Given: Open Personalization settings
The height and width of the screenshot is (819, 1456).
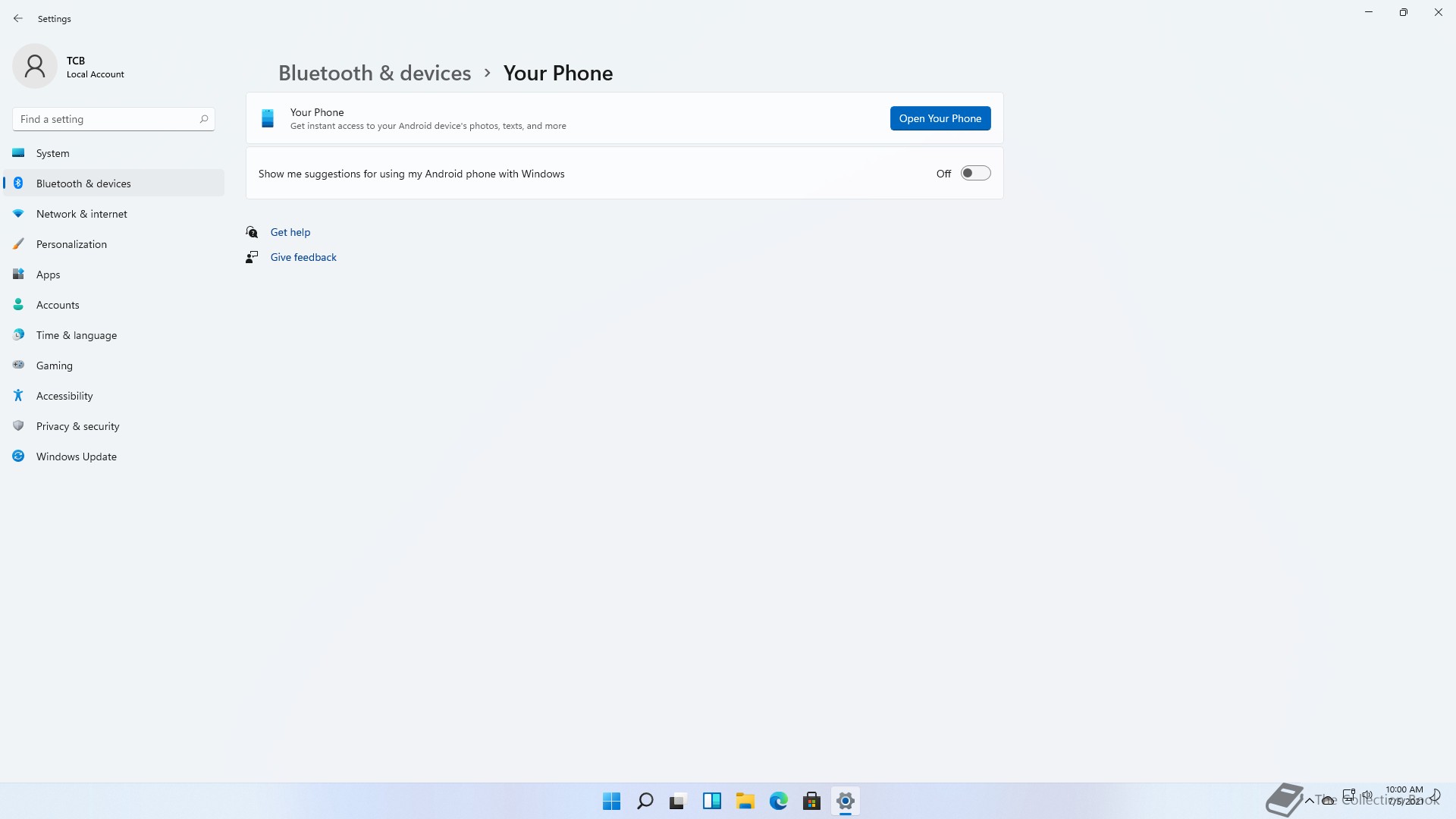Looking at the screenshot, I should pos(114,243).
